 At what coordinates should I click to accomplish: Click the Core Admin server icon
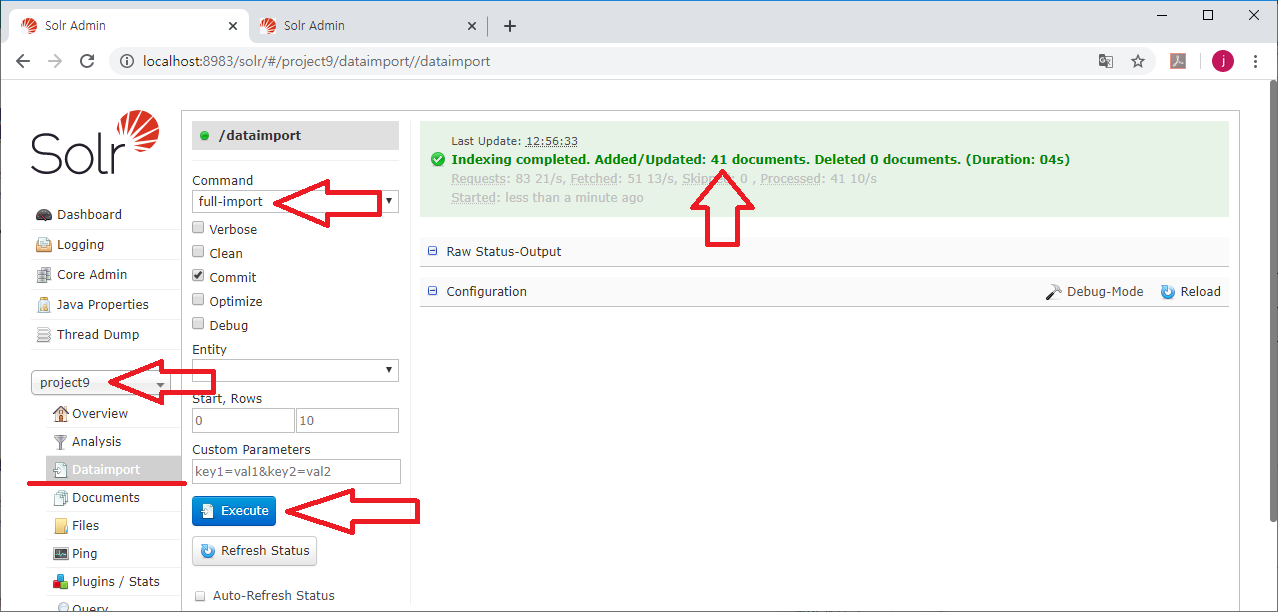(43, 274)
